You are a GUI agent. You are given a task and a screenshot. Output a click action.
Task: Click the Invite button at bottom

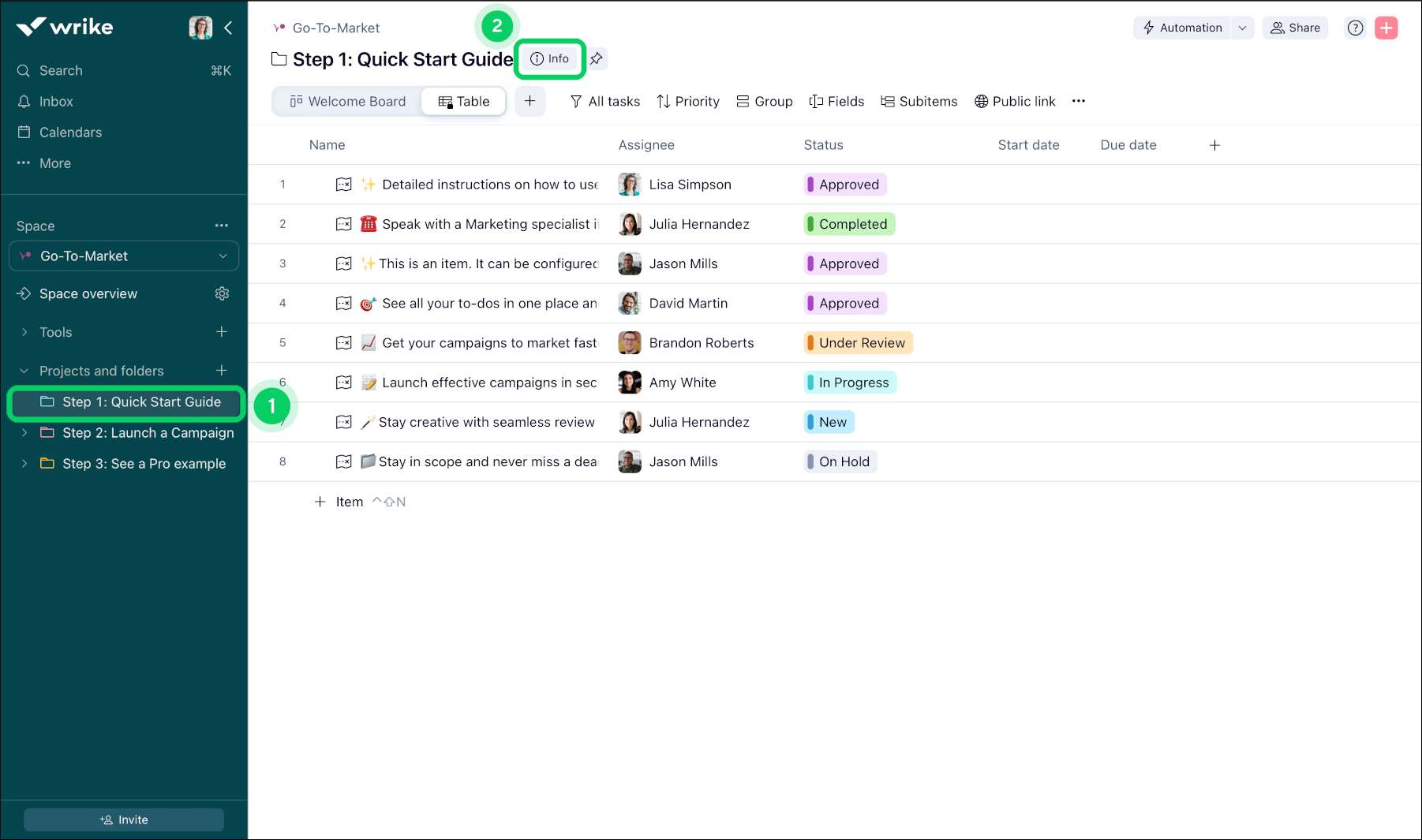[123, 819]
